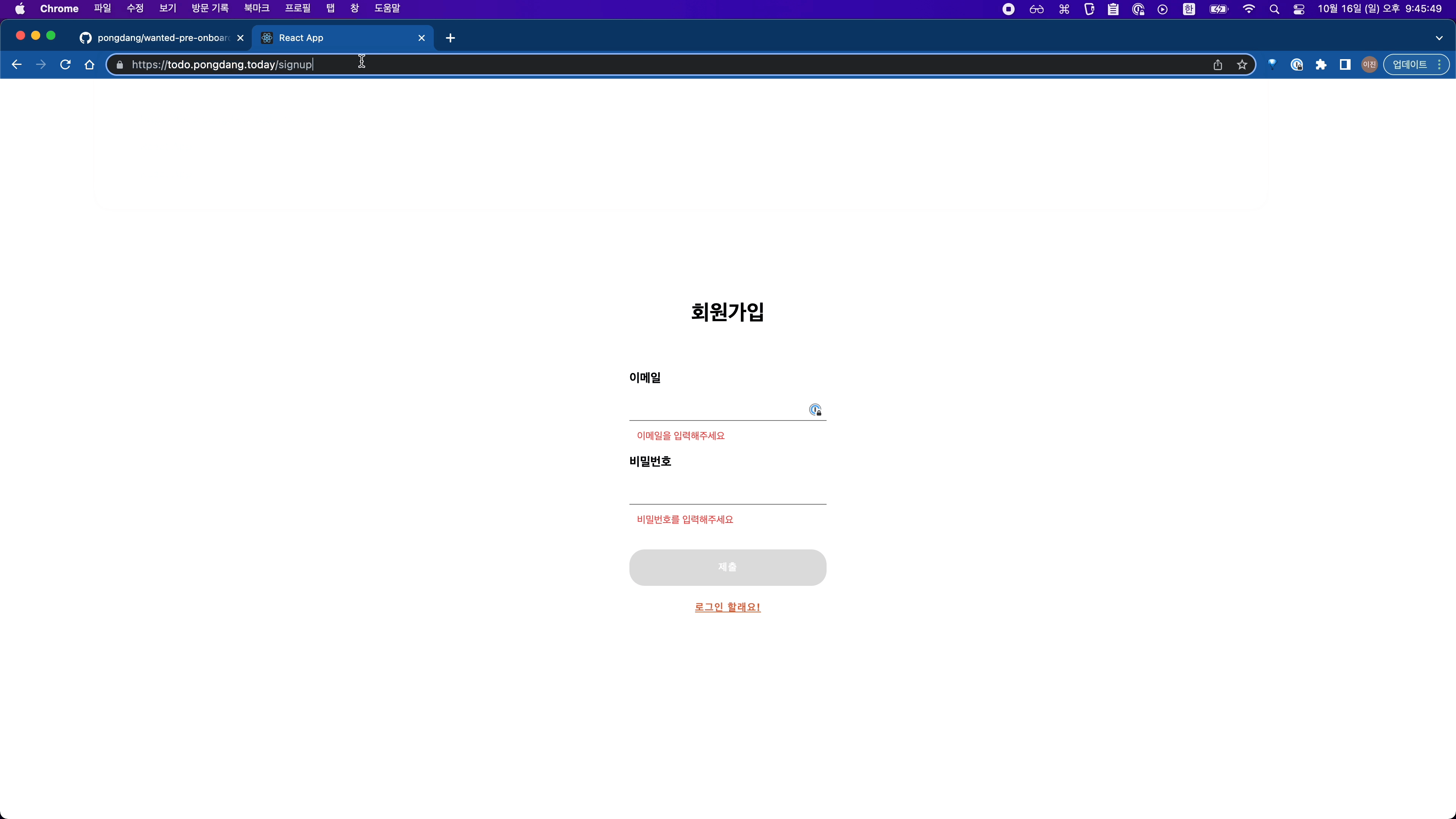Click password manager icon in email field

click(815, 410)
